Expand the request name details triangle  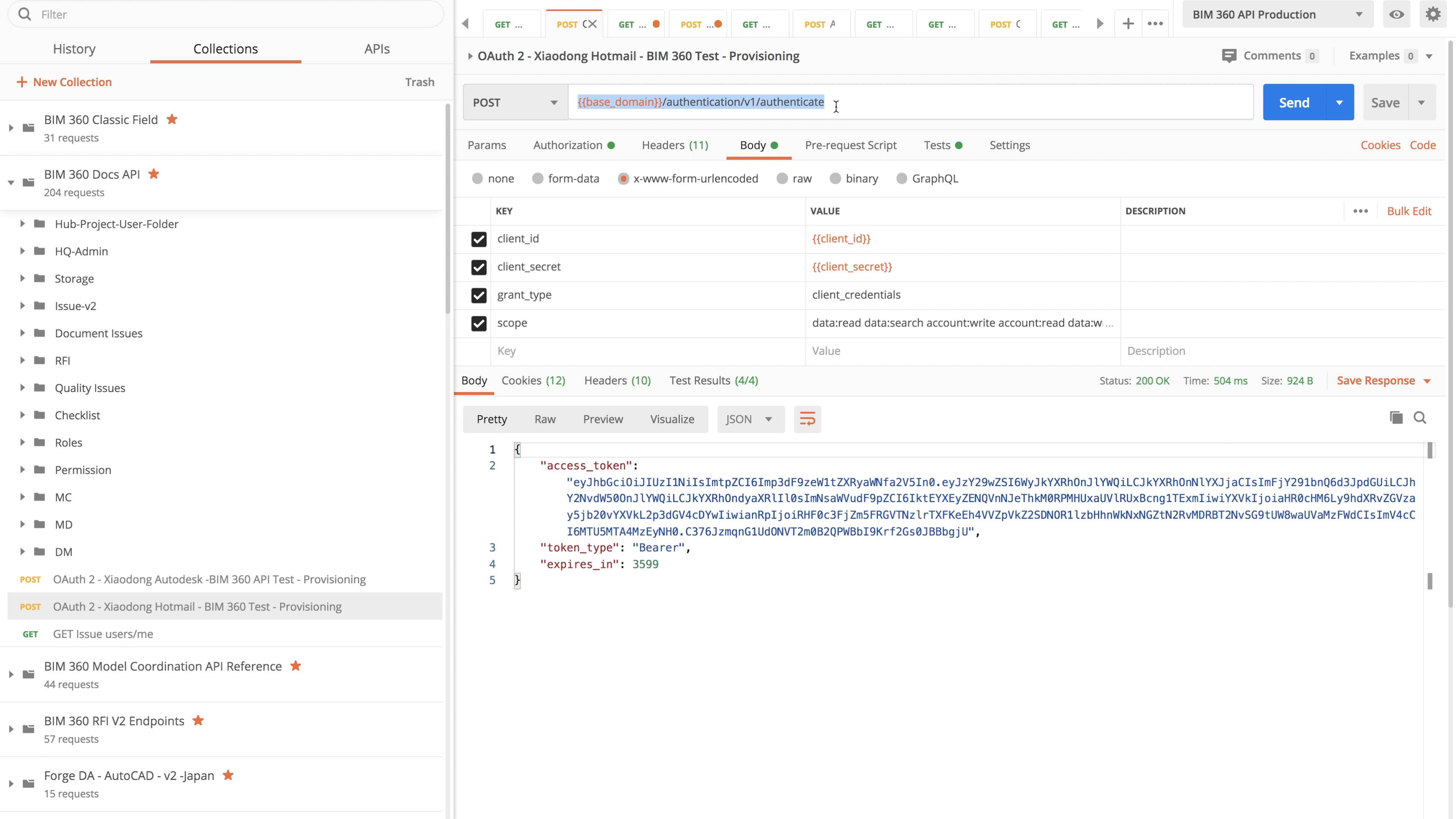coord(470,56)
